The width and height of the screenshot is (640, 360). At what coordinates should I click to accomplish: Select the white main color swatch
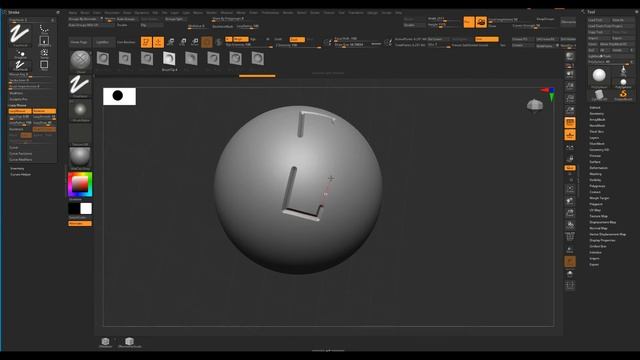pyautogui.click(x=86, y=209)
